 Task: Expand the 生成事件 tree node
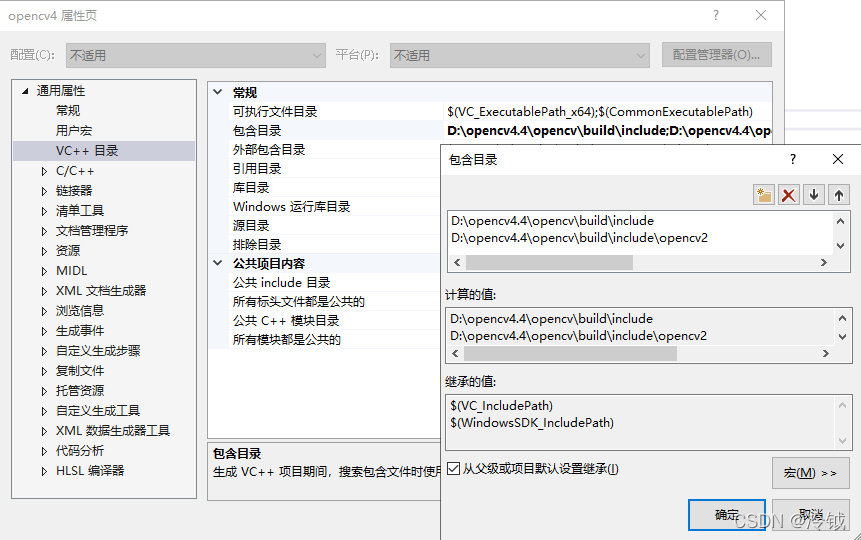44,331
